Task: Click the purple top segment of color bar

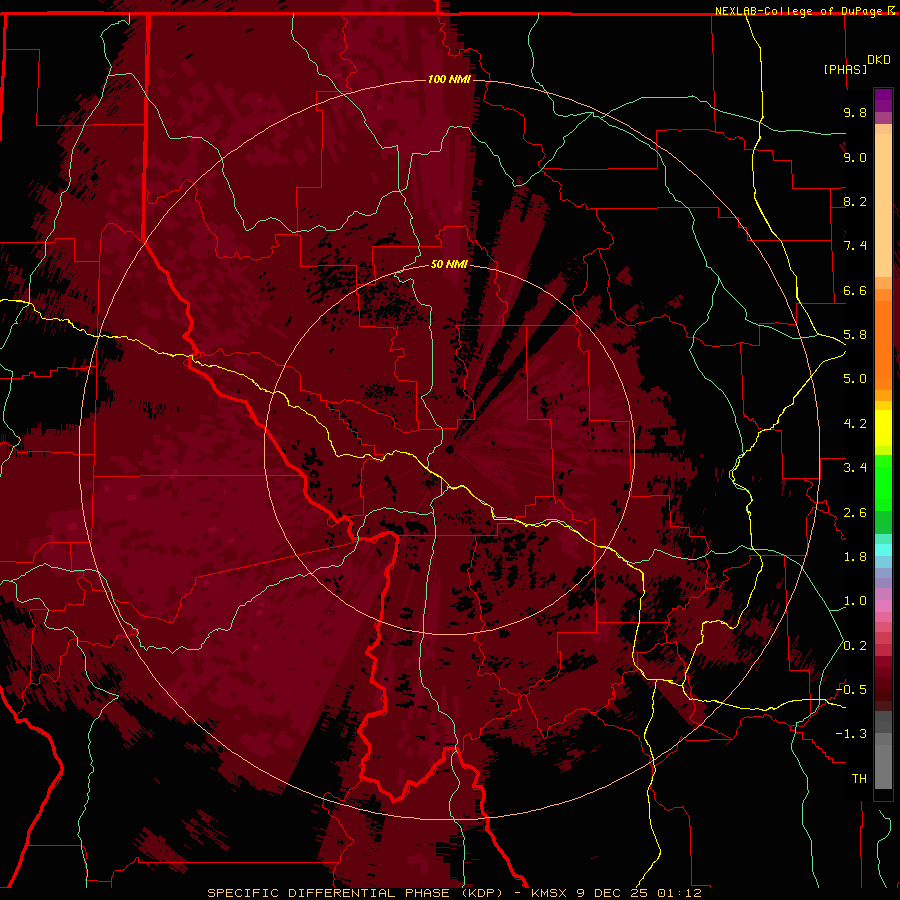Action: point(883,100)
